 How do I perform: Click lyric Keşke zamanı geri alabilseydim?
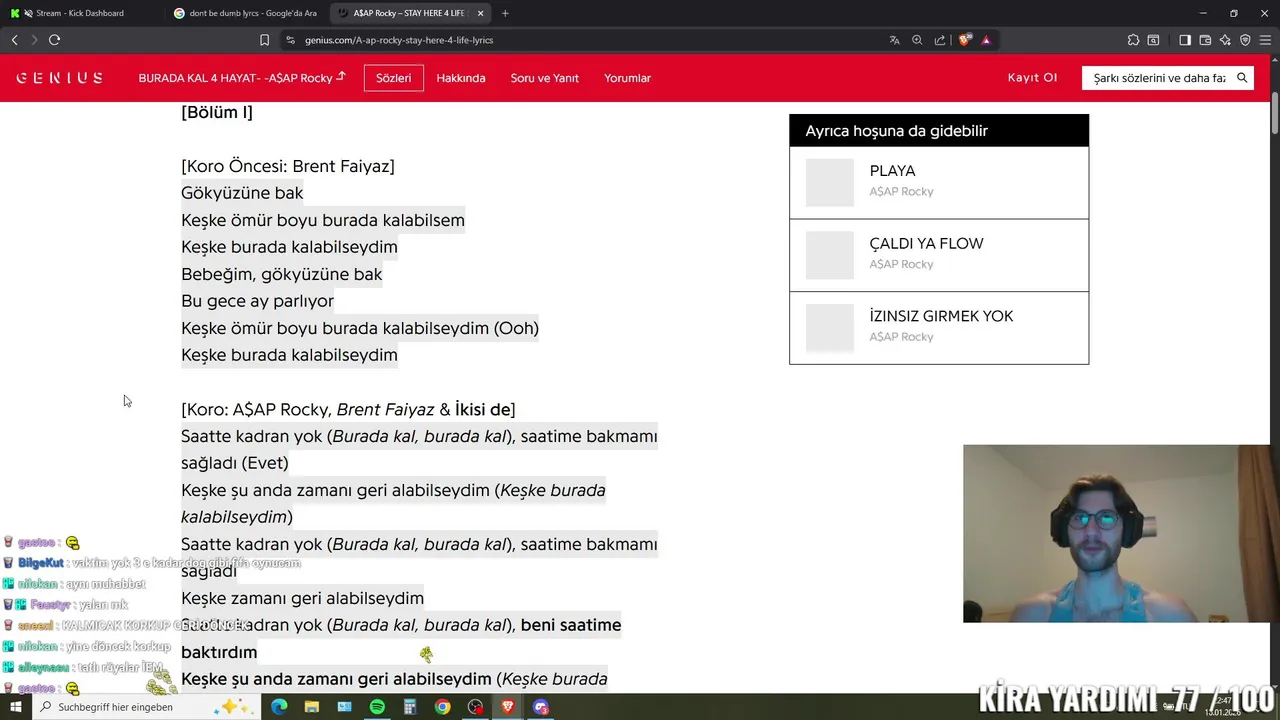point(302,598)
